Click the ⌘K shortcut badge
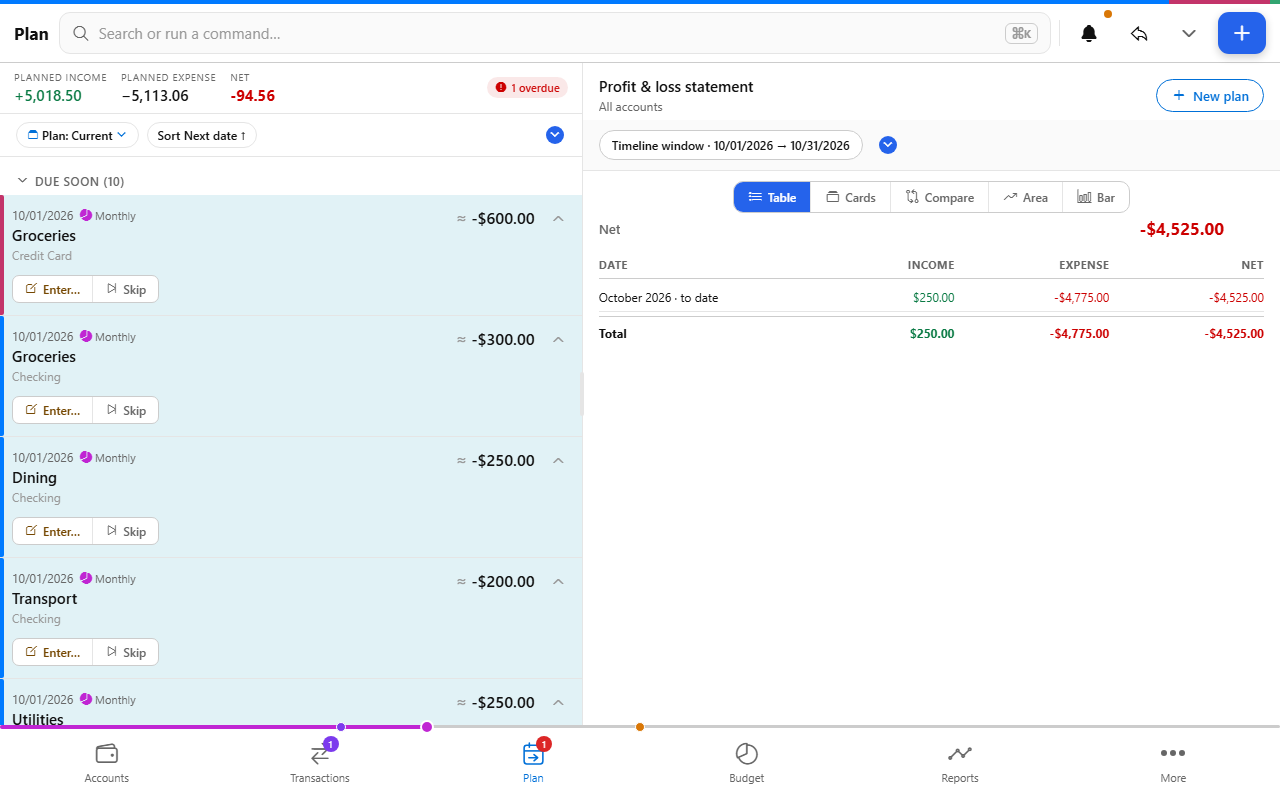The width and height of the screenshot is (1280, 800). 1021,33
